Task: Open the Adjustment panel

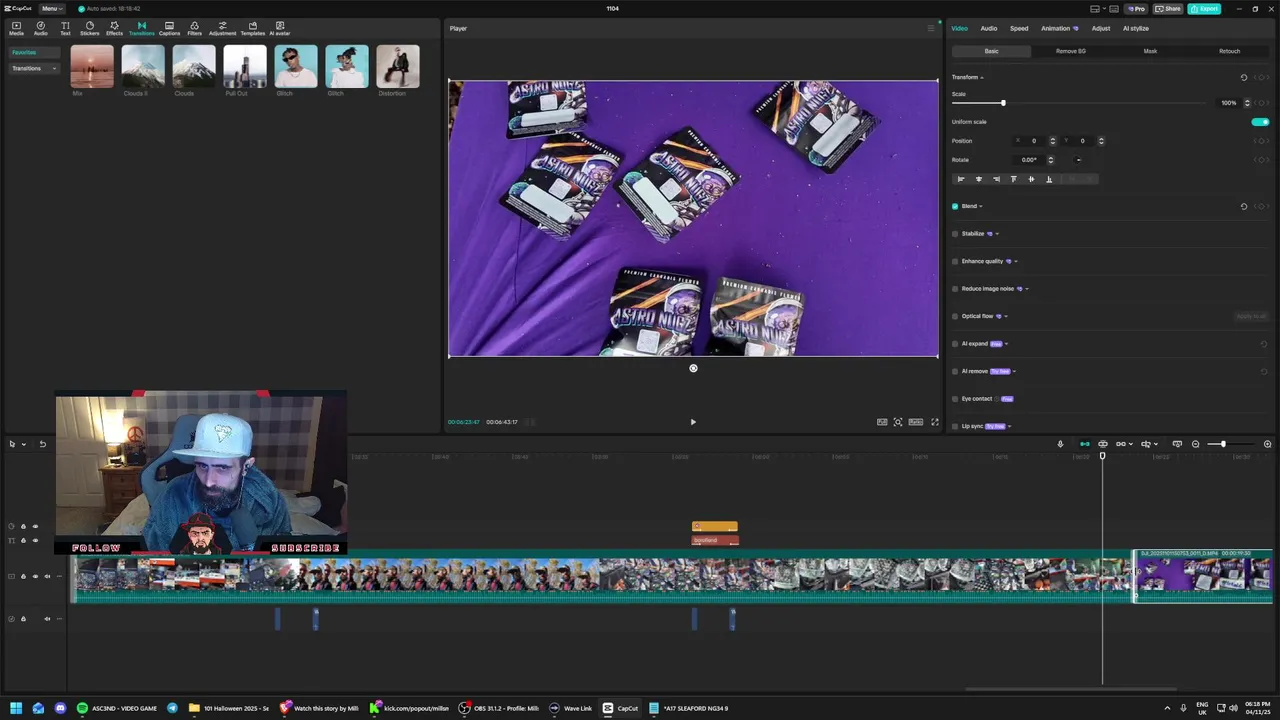Action: pos(222,28)
